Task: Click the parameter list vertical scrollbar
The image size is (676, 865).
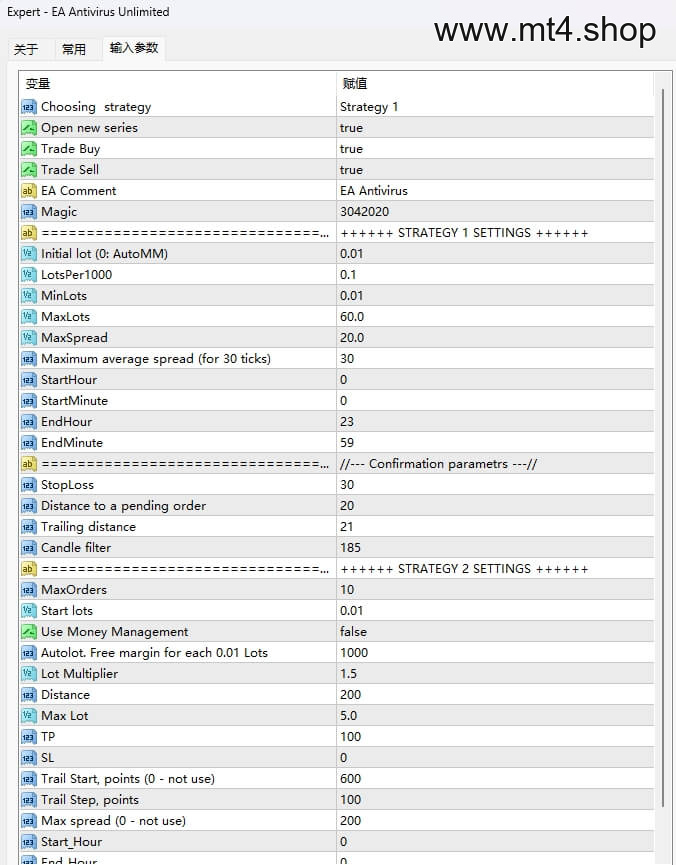Action: (663, 447)
